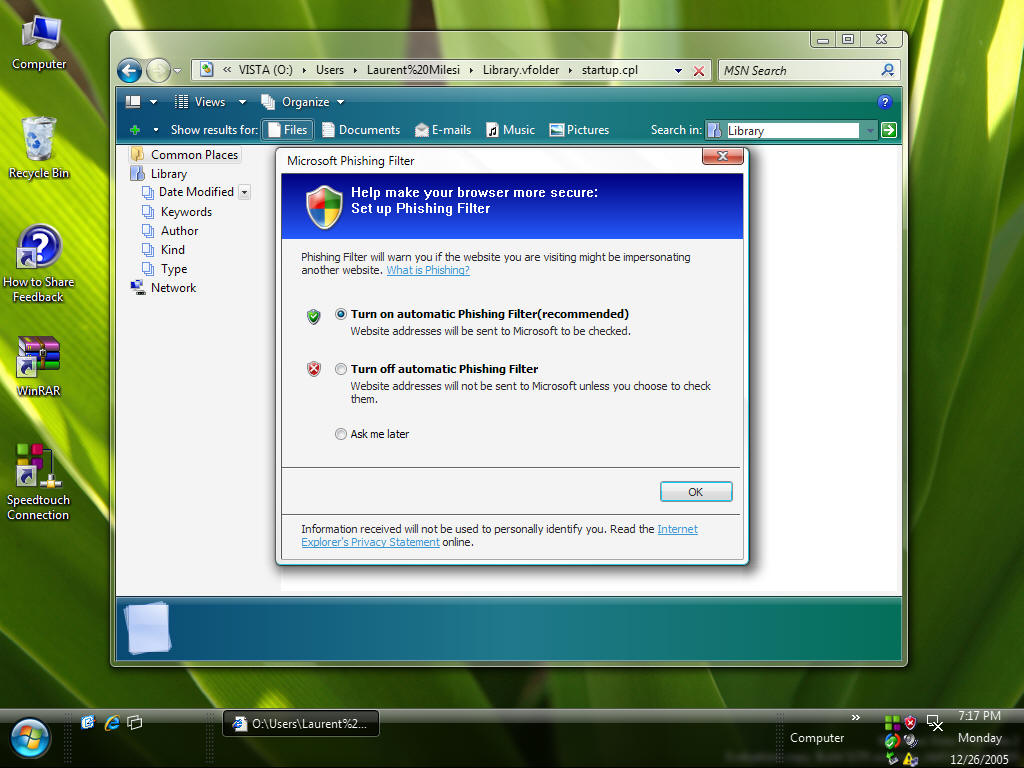
Task: Select Turn off automatic Phishing Filter option
Action: (x=341, y=369)
